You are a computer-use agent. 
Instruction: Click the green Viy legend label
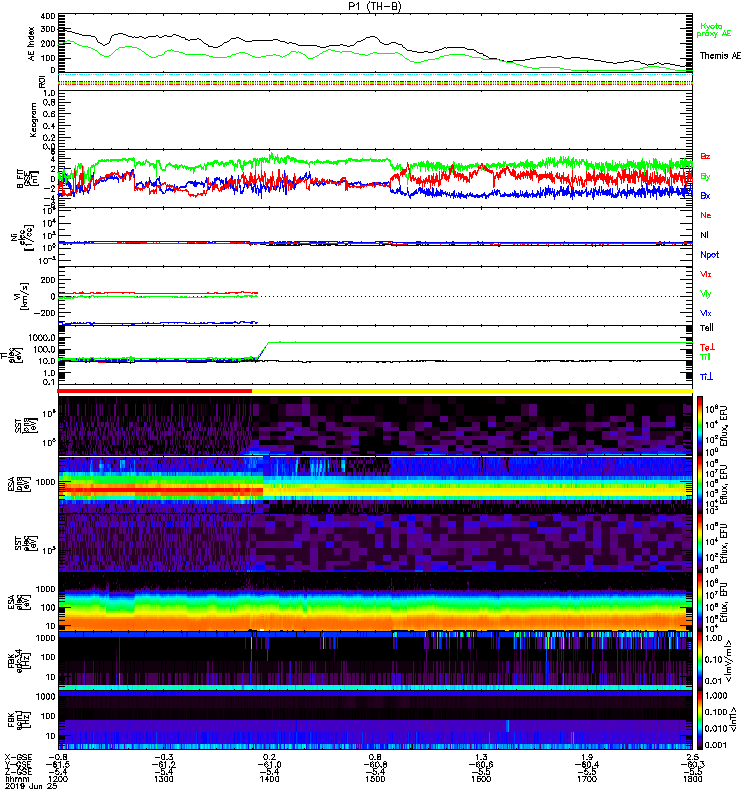706,294
